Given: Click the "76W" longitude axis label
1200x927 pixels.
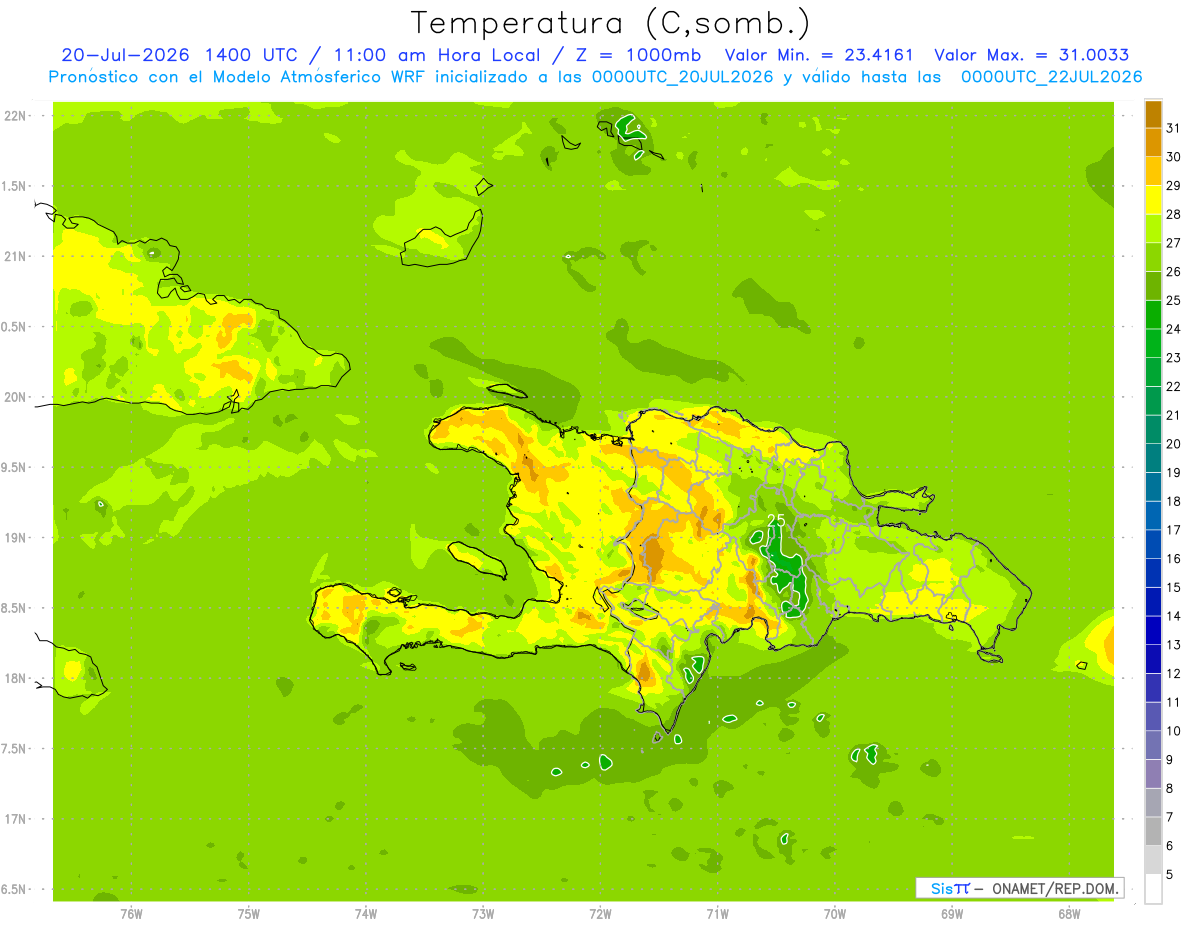Looking at the screenshot, I should pyautogui.click(x=131, y=913).
